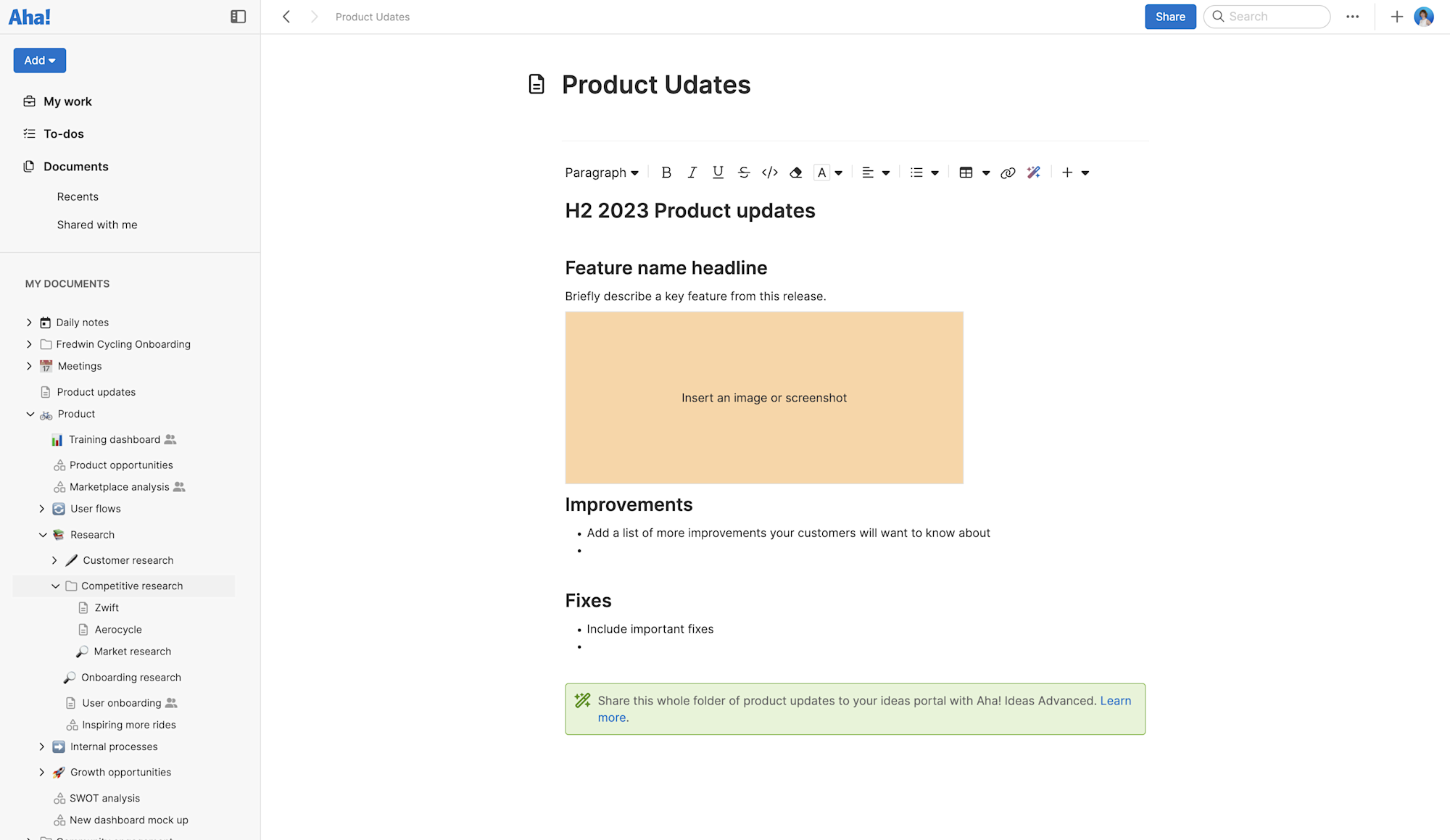This screenshot has width=1450, height=840.
Task: Apply strikethrough formatting
Action: 744,172
